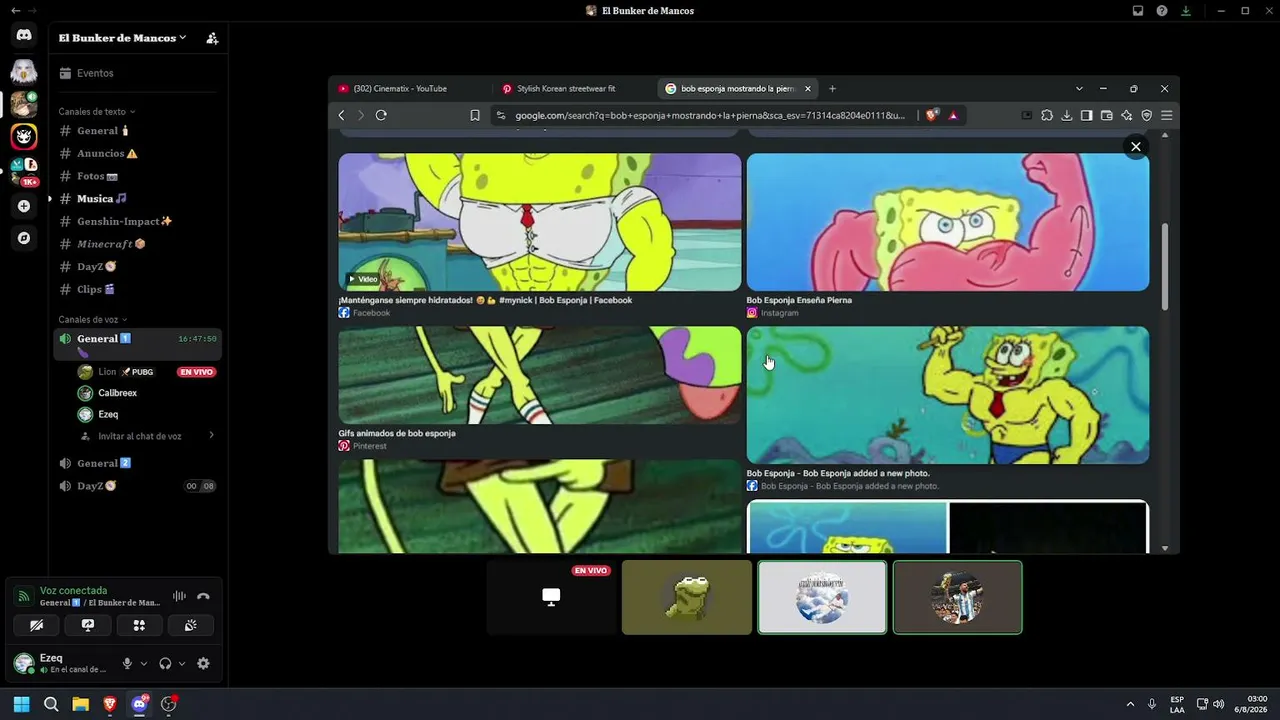Mute your microphone
Image resolution: width=1280 pixels, height=720 pixels.
coord(127,663)
